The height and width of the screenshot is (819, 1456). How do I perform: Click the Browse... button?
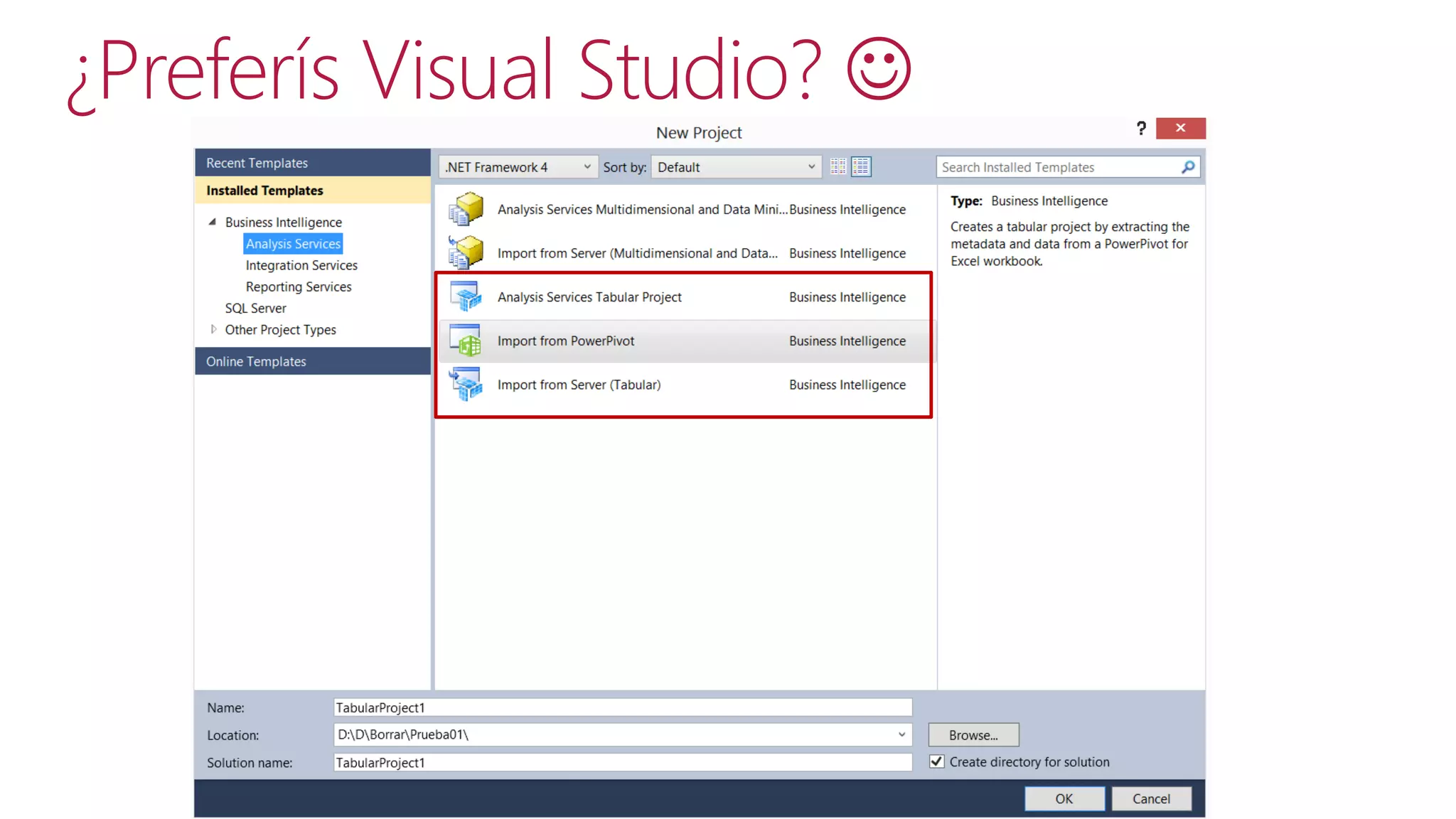click(x=973, y=735)
